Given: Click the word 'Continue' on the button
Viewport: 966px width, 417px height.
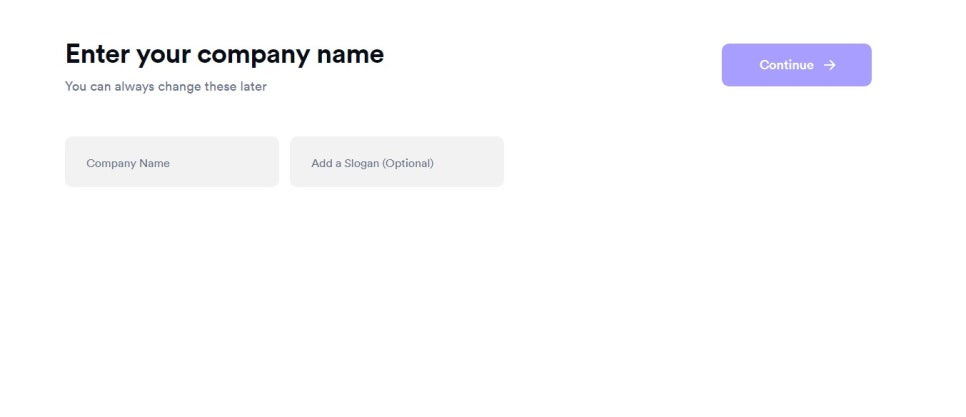Looking at the screenshot, I should (786, 65).
